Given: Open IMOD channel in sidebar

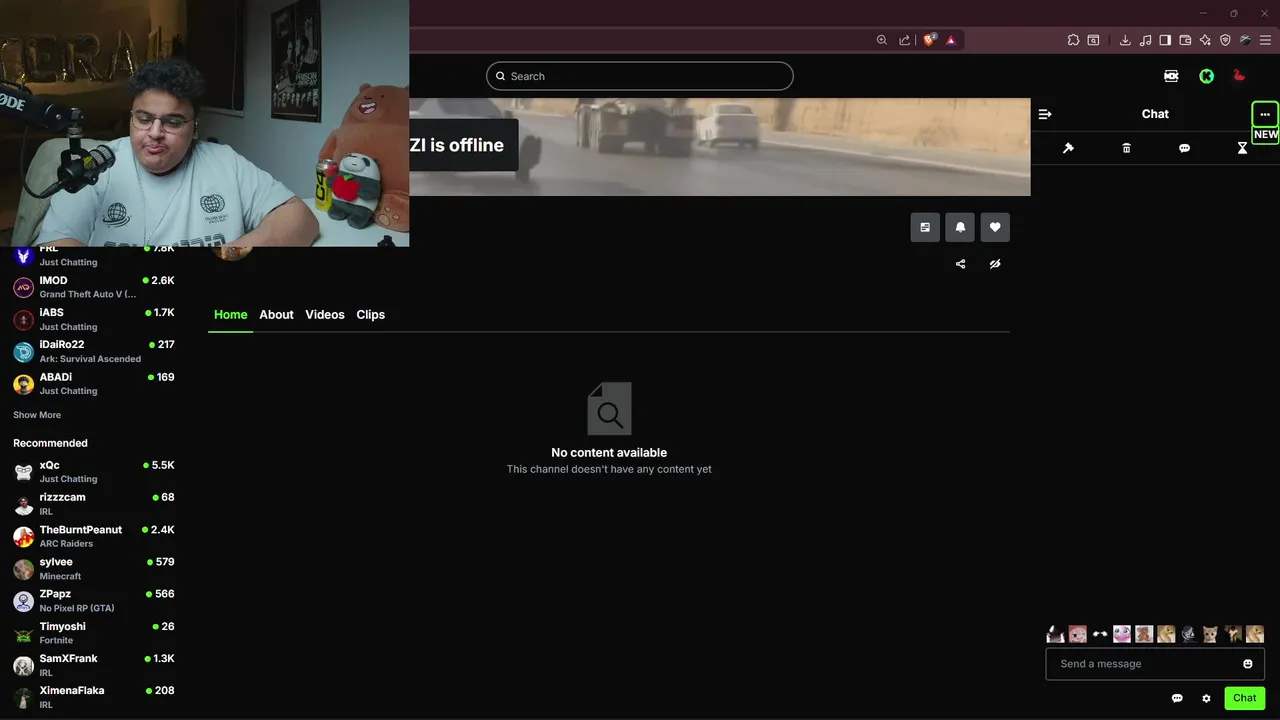Looking at the screenshot, I should point(94,287).
